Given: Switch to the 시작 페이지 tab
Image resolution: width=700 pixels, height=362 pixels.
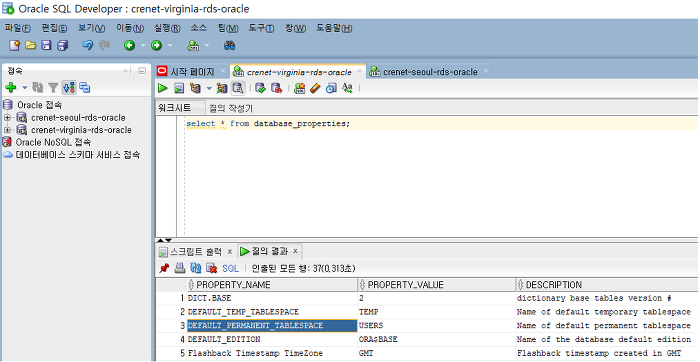Looking at the screenshot, I should coord(192,71).
